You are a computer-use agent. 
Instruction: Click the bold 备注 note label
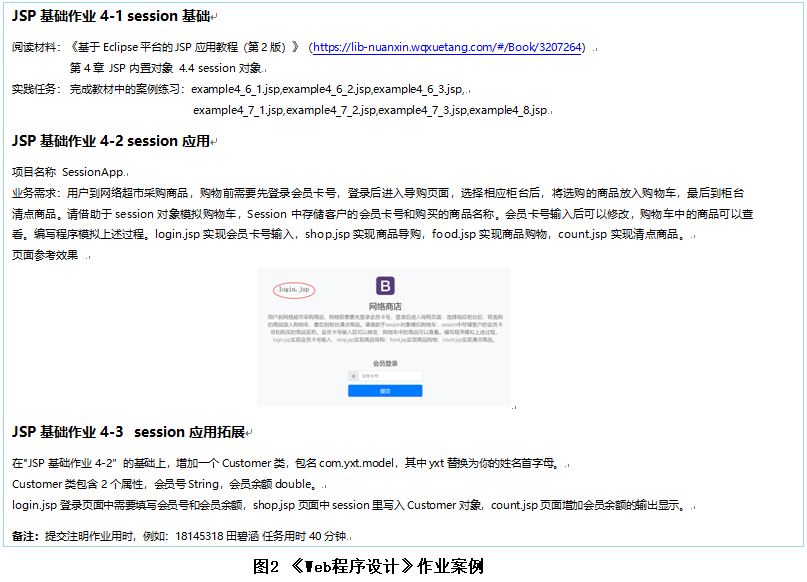click(x=27, y=536)
